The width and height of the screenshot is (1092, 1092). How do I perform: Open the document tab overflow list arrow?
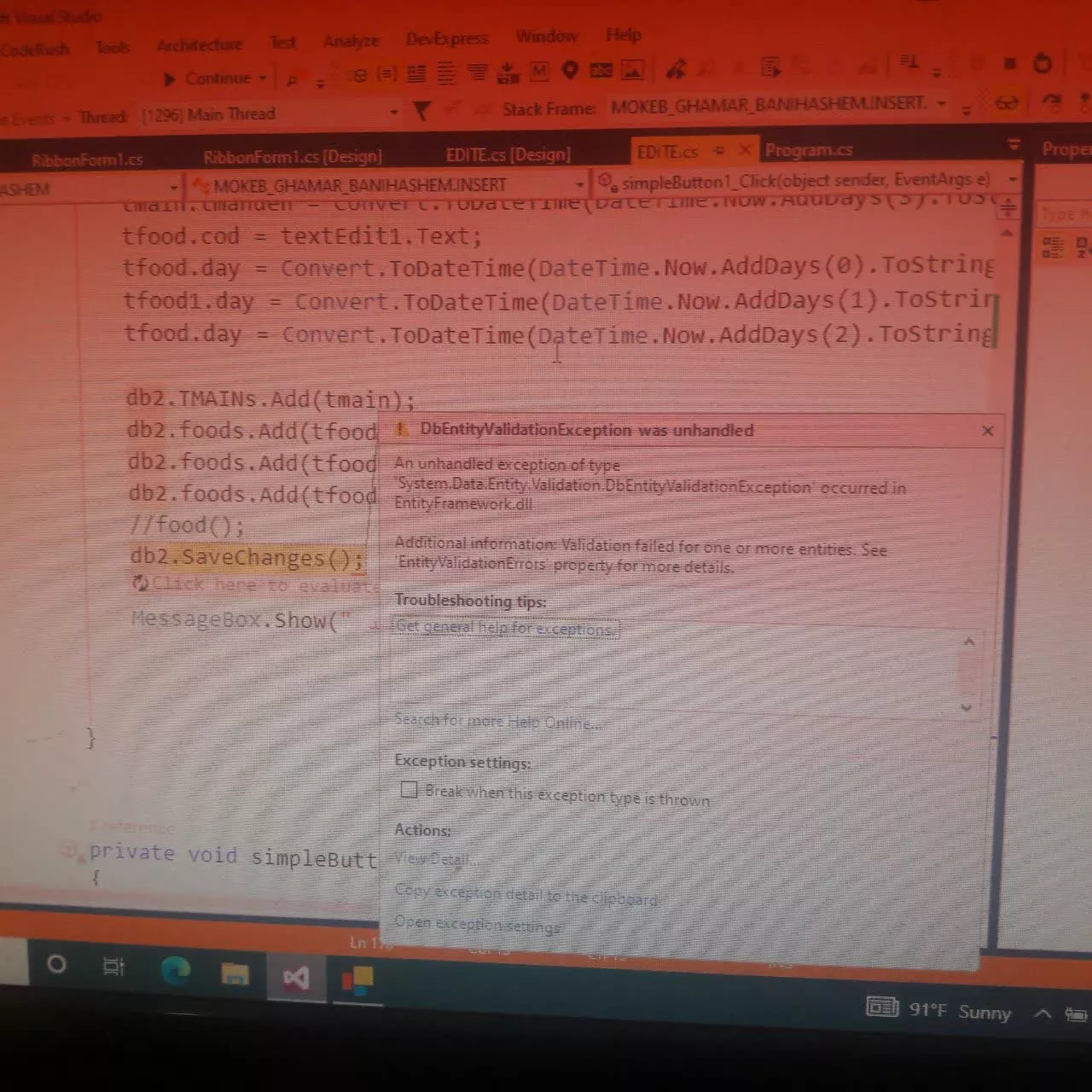point(1014,145)
